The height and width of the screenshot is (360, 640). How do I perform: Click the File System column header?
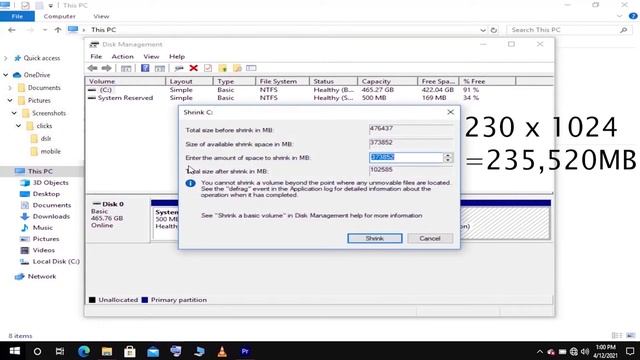pos(282,81)
